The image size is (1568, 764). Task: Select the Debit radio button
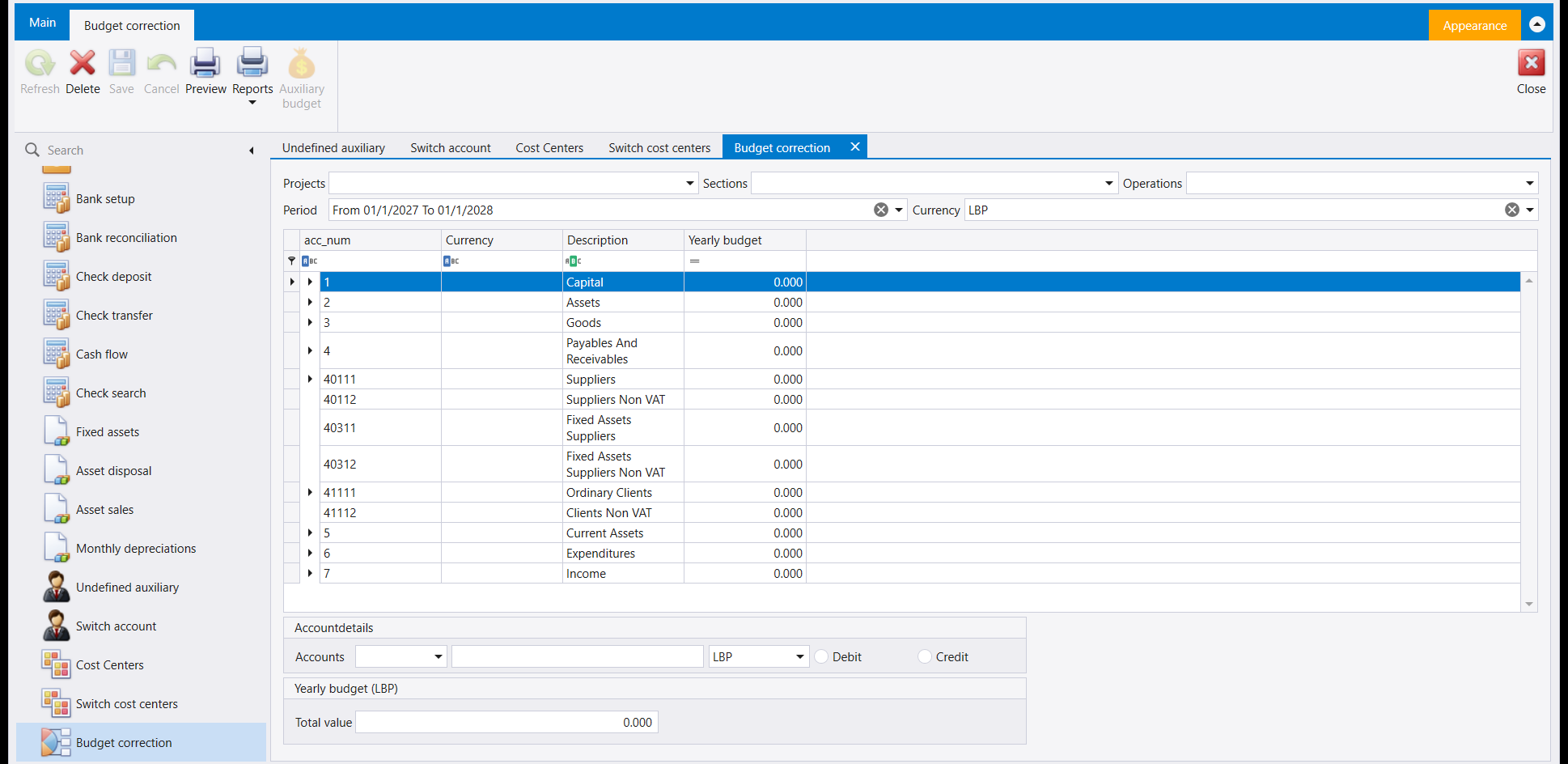pyautogui.click(x=821, y=656)
